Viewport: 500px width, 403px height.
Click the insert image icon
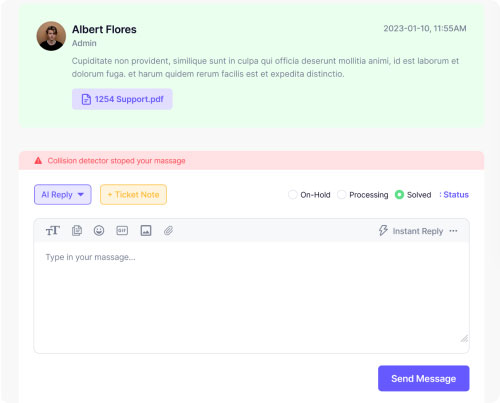pos(146,231)
